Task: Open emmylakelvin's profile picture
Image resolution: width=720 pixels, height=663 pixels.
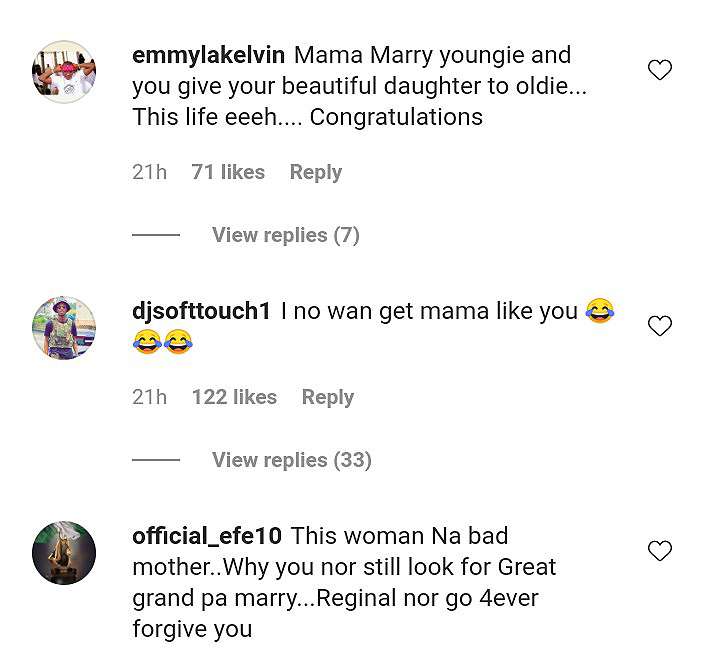Action: point(64,72)
